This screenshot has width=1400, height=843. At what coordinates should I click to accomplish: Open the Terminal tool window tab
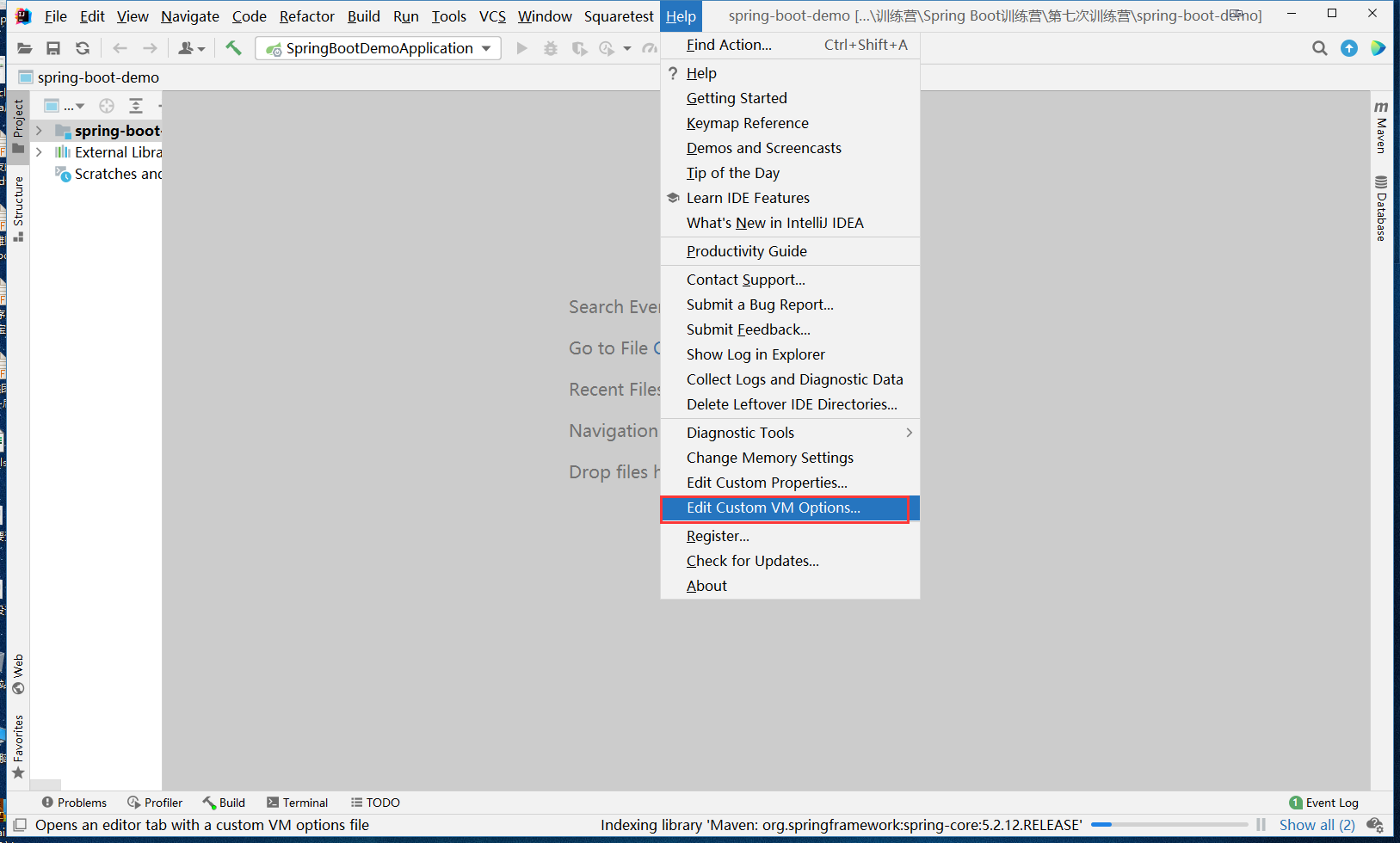pyautogui.click(x=298, y=803)
